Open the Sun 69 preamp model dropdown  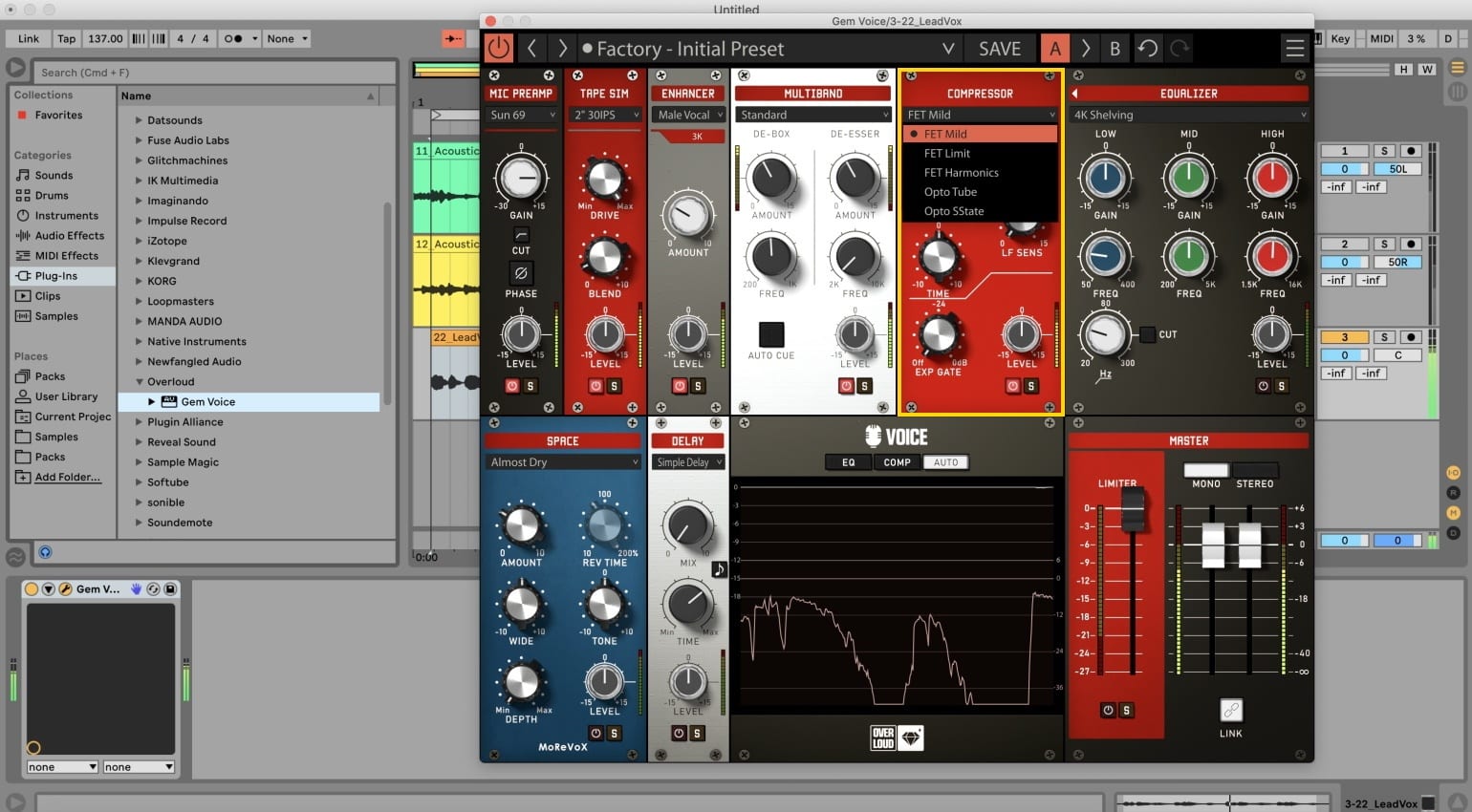pyautogui.click(x=522, y=115)
